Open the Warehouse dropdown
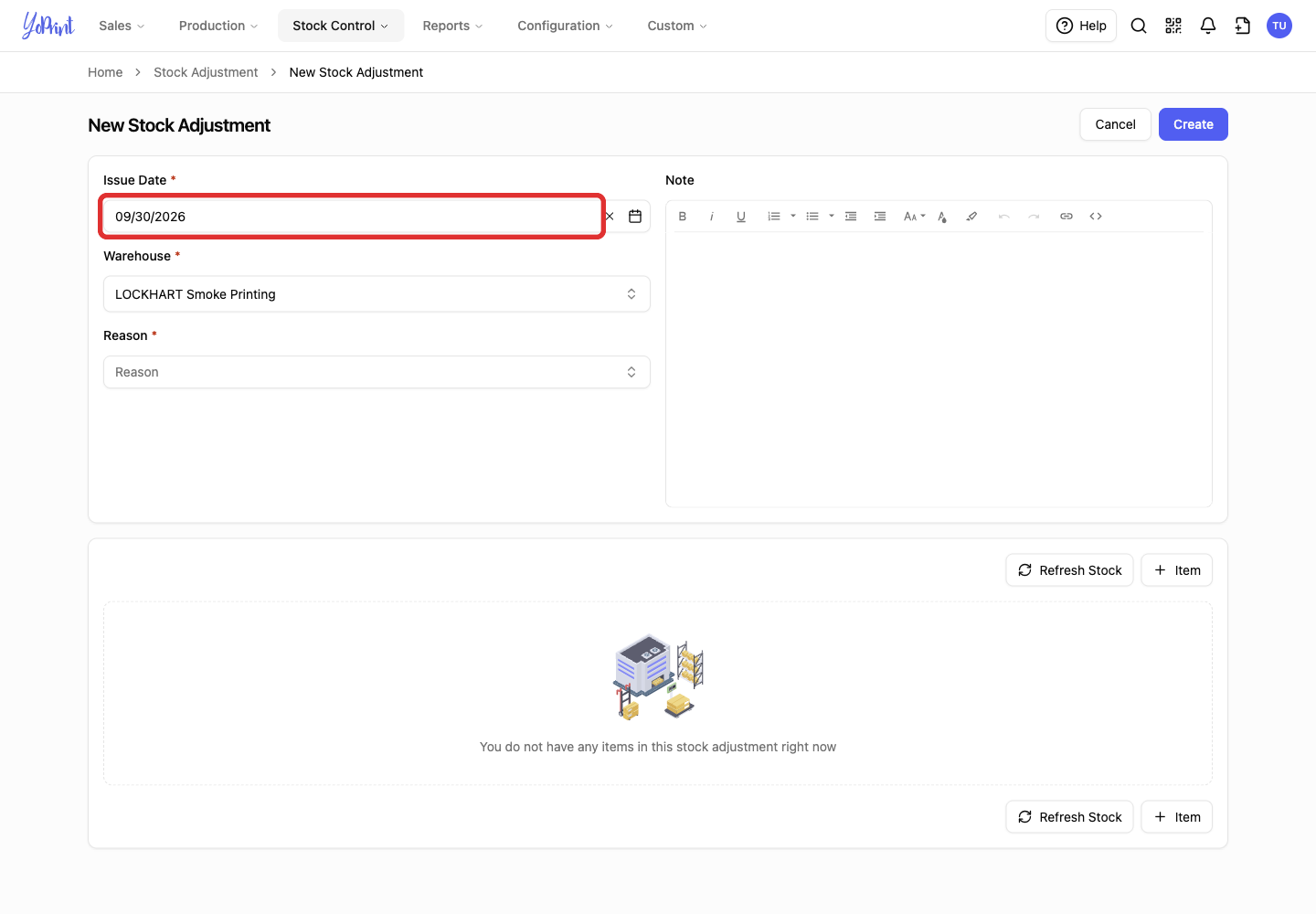 tap(377, 294)
